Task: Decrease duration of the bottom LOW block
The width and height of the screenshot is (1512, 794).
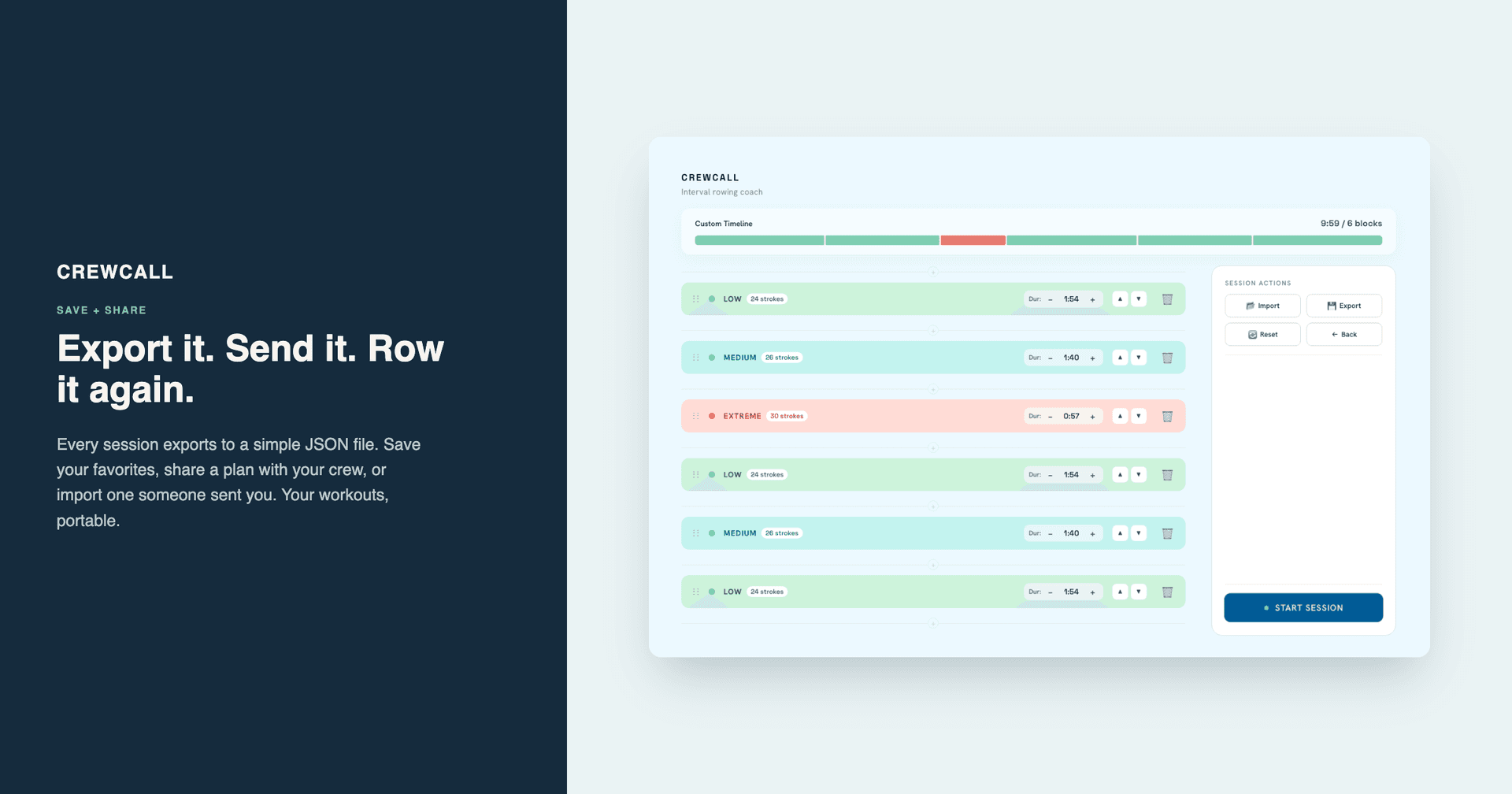Action: click(x=1051, y=592)
